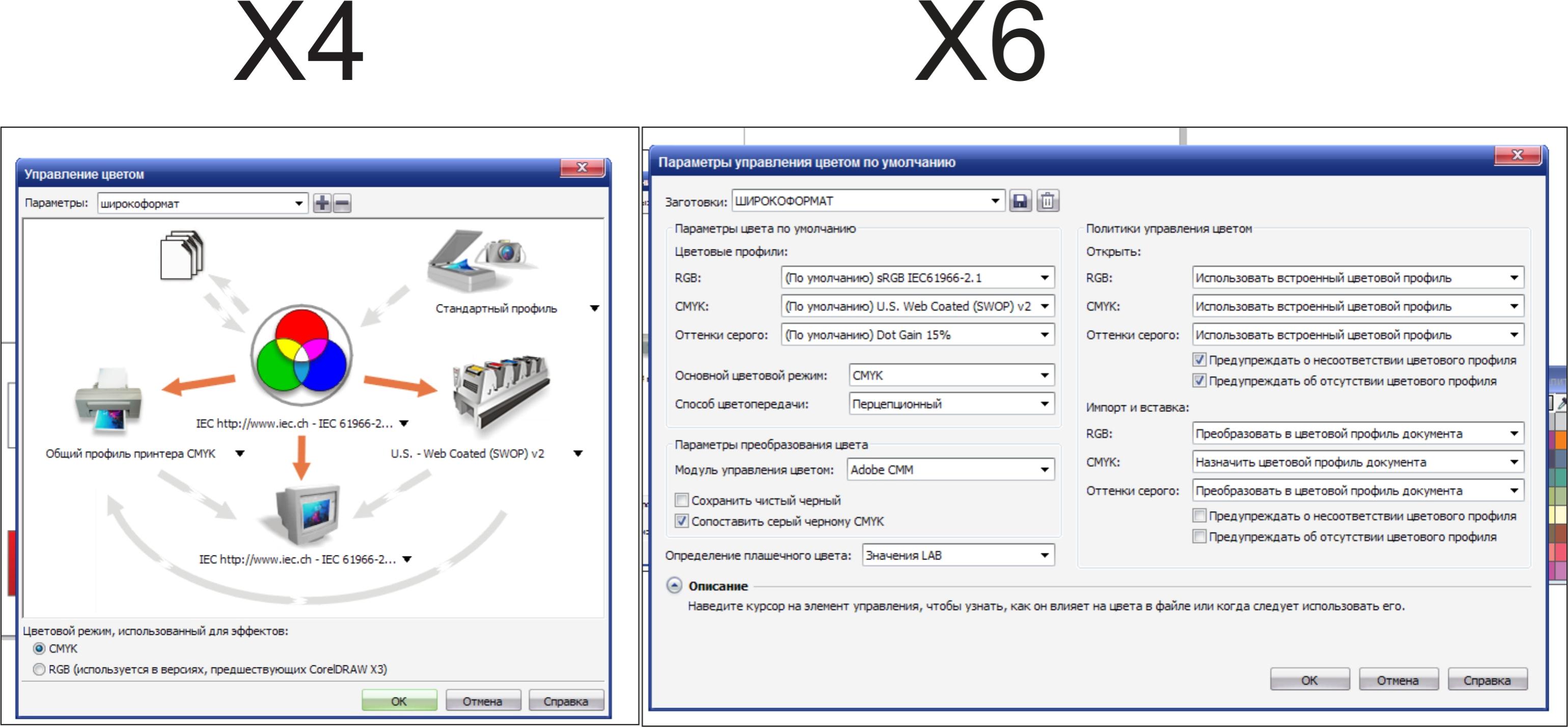Image resolution: width=1568 pixels, height=727 pixels.
Task: Open Основной цветовой режим CMYK dropdown
Action: [x=952, y=375]
